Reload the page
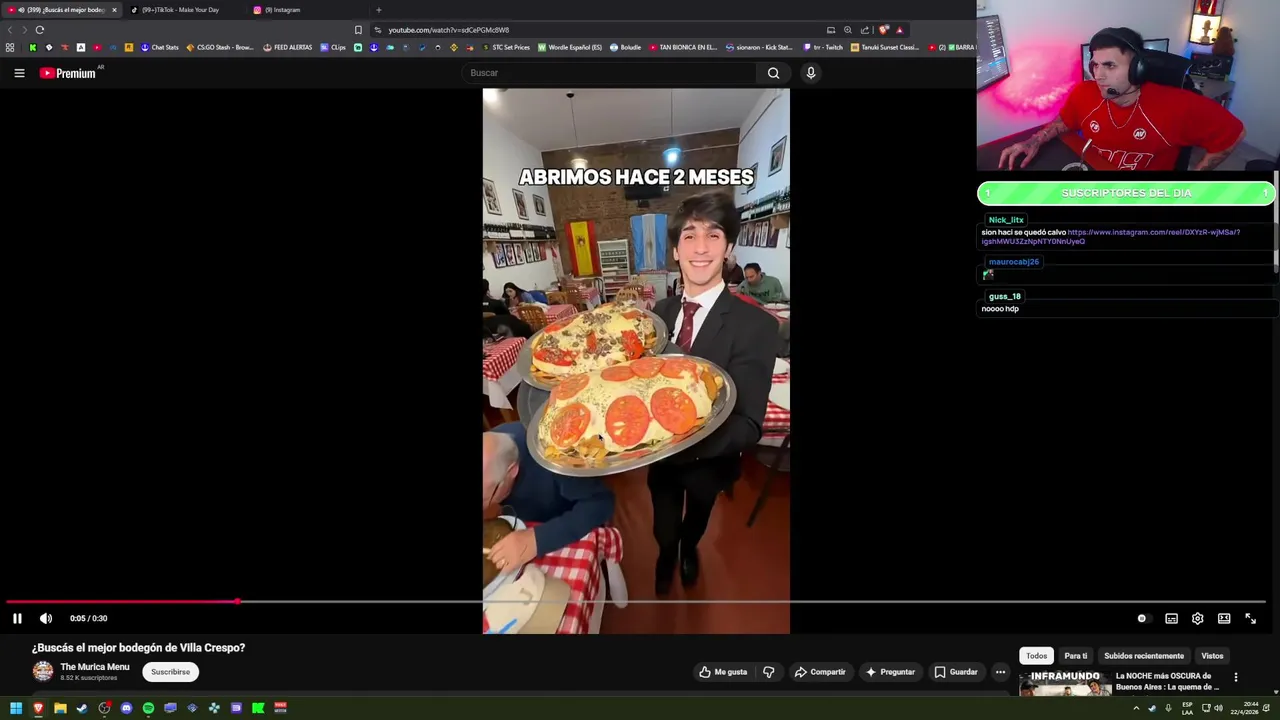The width and height of the screenshot is (1280, 720). pos(40,30)
